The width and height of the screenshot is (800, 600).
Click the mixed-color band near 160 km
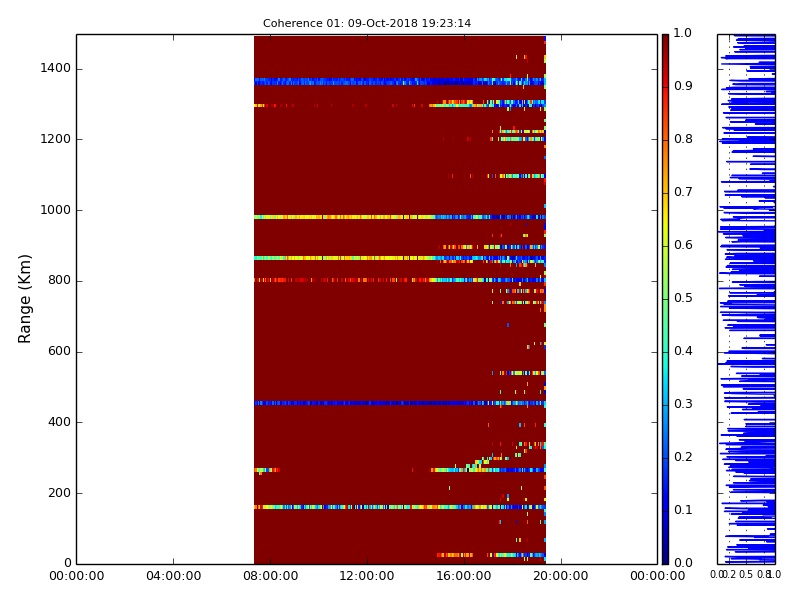(399, 507)
